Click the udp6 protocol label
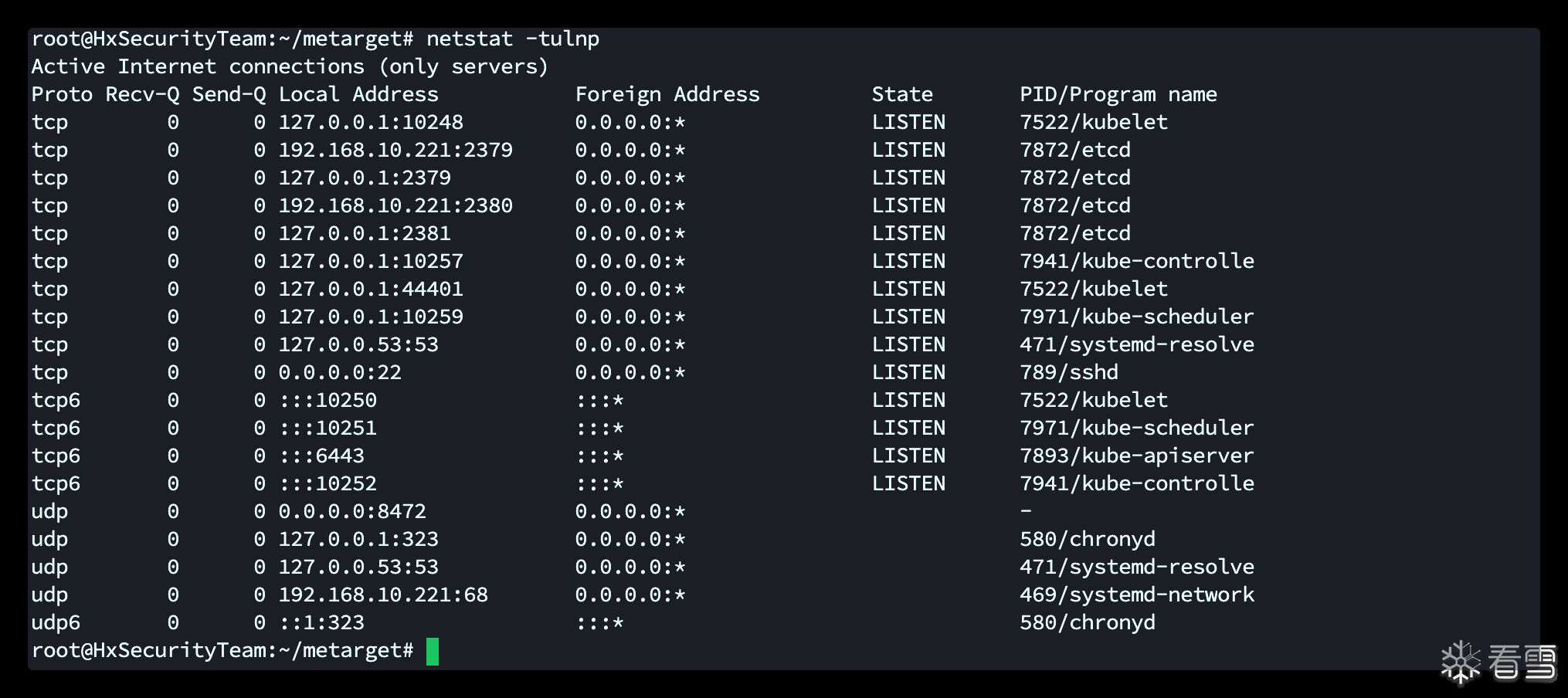The width and height of the screenshot is (1568, 698). [x=56, y=622]
